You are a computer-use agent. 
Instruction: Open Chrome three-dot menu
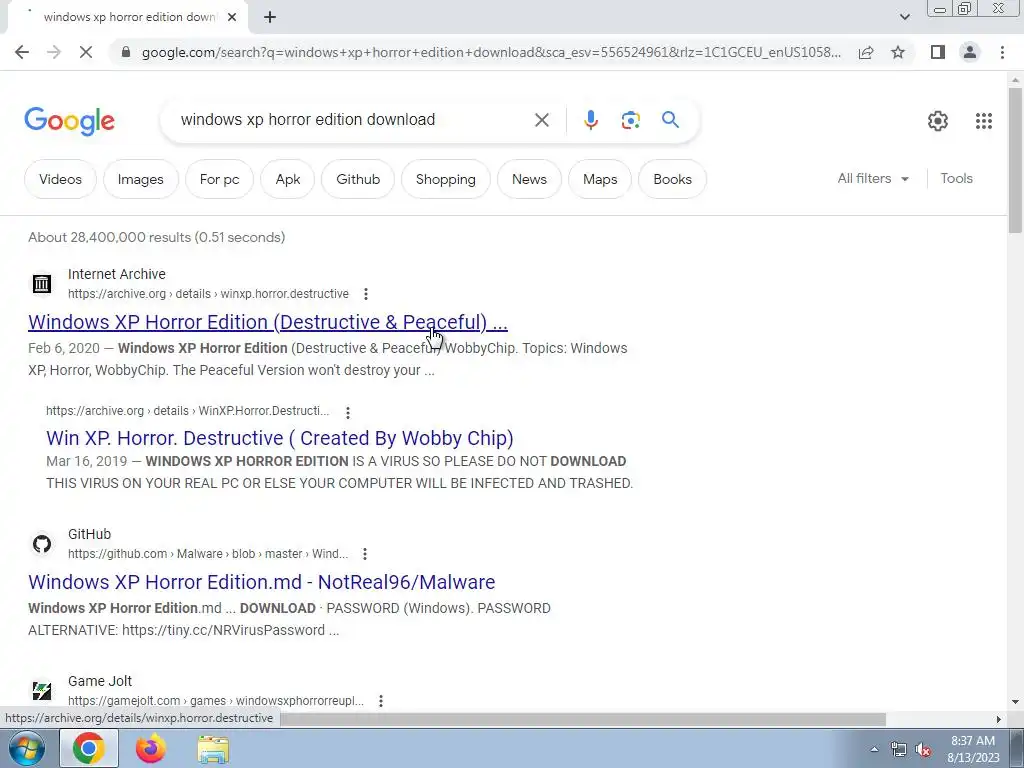tap(1002, 52)
